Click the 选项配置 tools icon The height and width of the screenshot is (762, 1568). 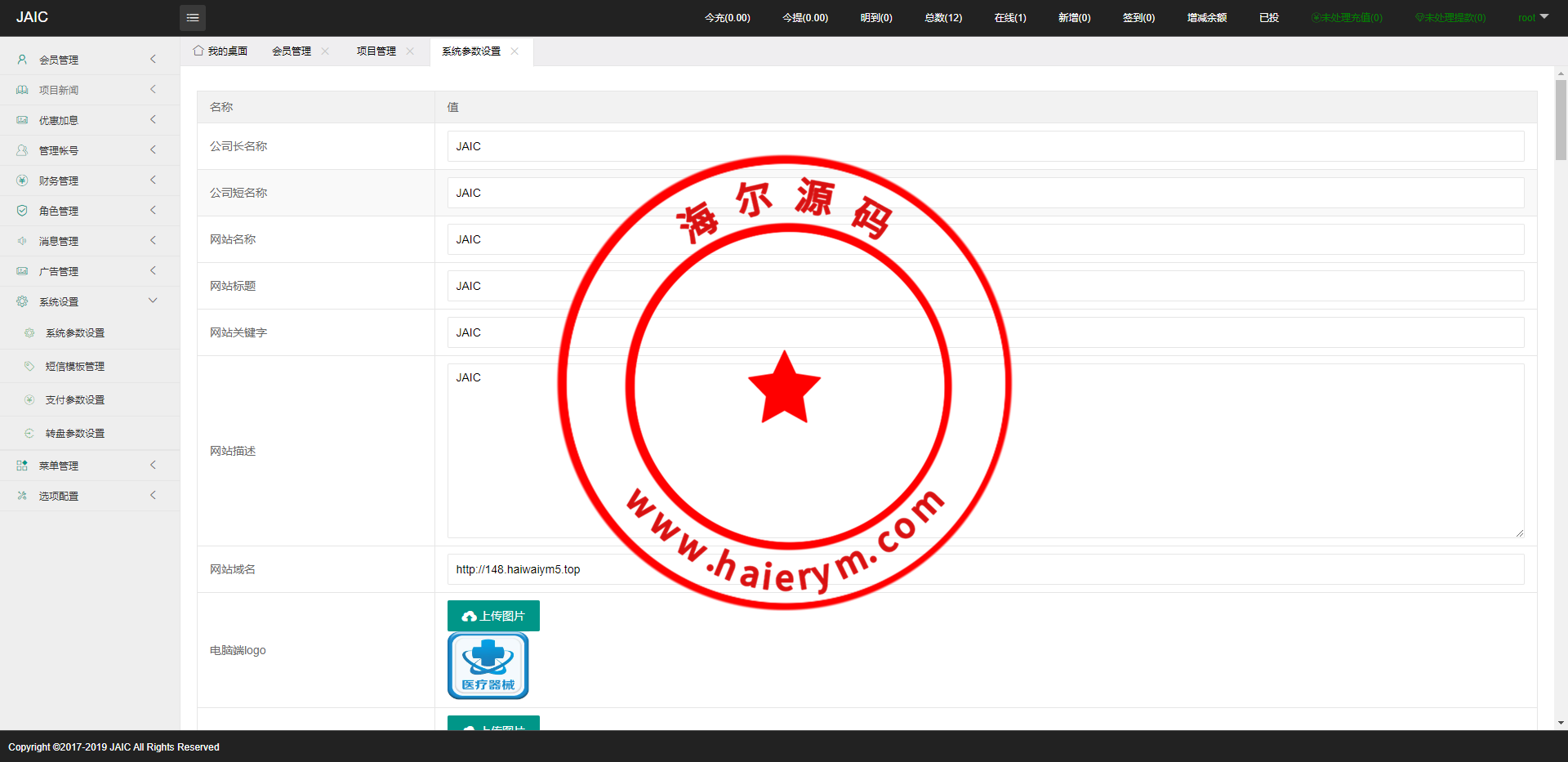(x=22, y=496)
